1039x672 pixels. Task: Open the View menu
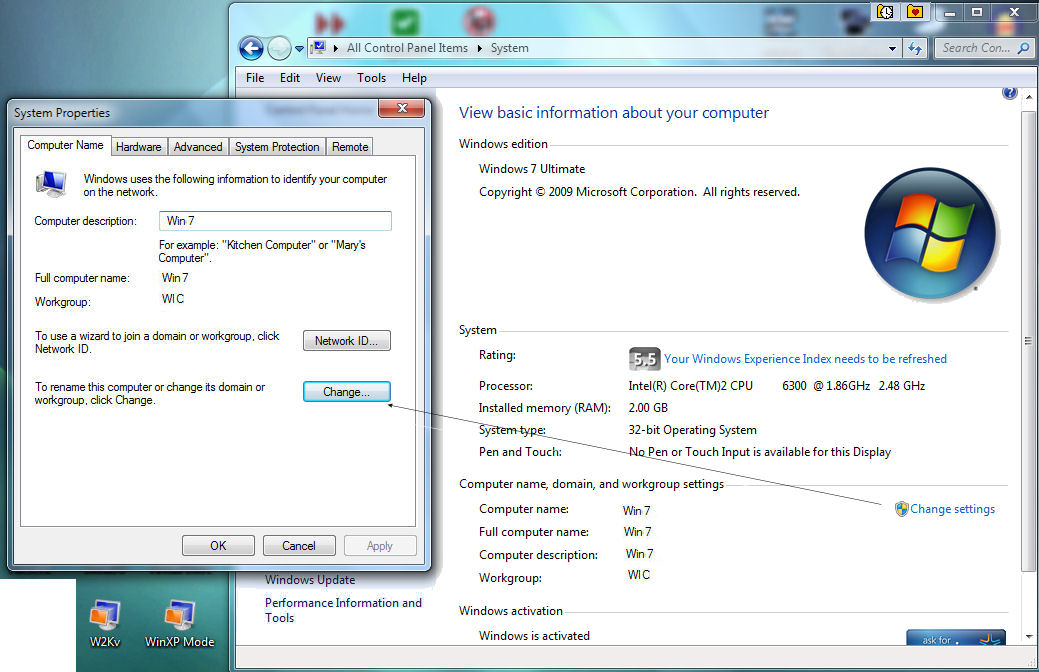tap(328, 78)
